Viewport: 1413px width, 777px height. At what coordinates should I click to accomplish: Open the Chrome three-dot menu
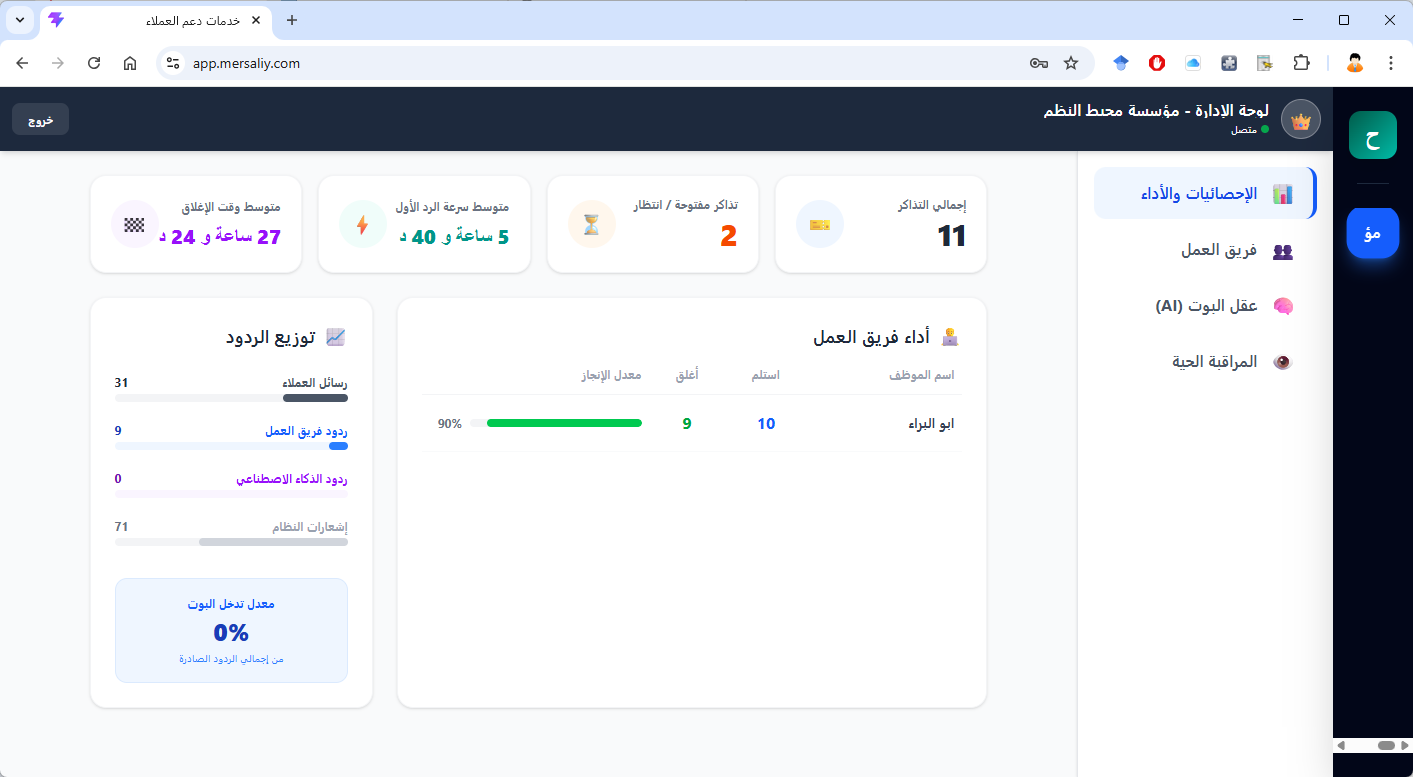coord(1392,62)
